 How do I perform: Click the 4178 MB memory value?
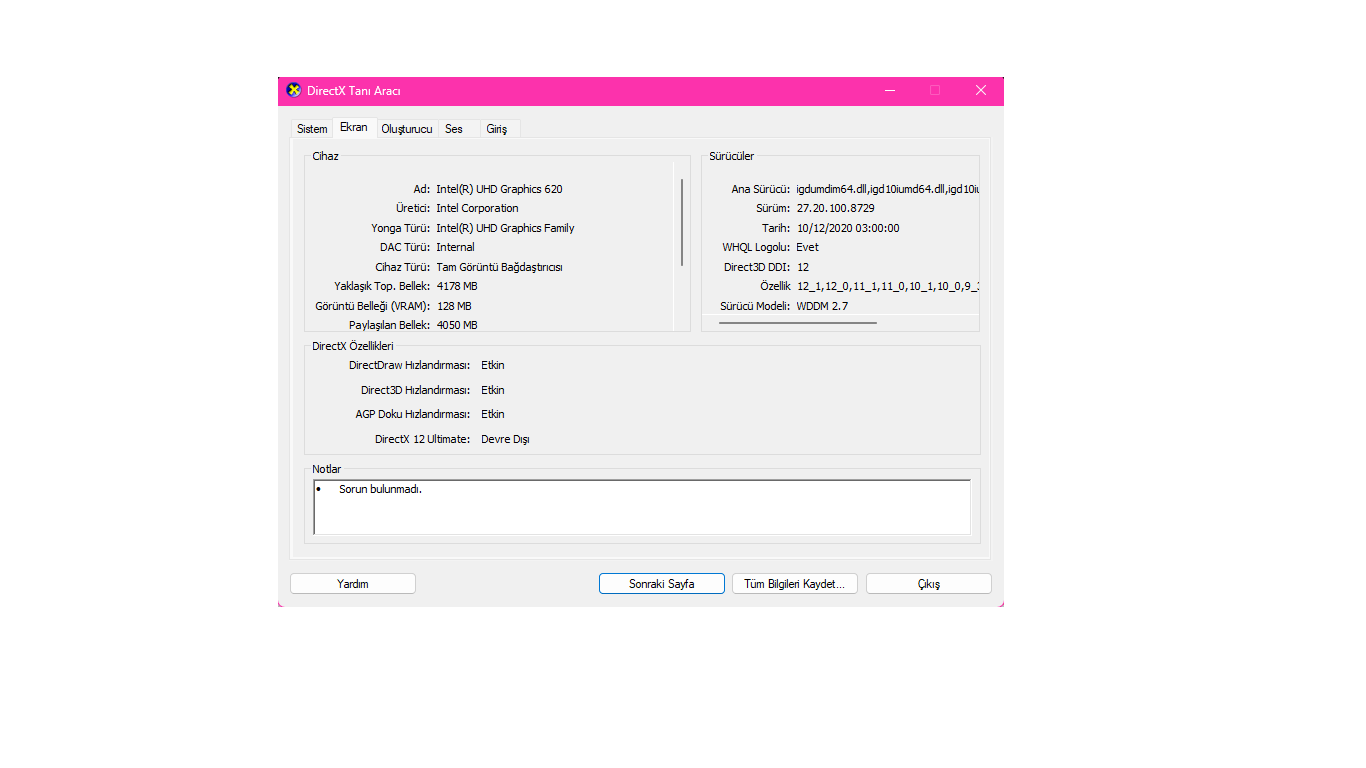point(457,286)
